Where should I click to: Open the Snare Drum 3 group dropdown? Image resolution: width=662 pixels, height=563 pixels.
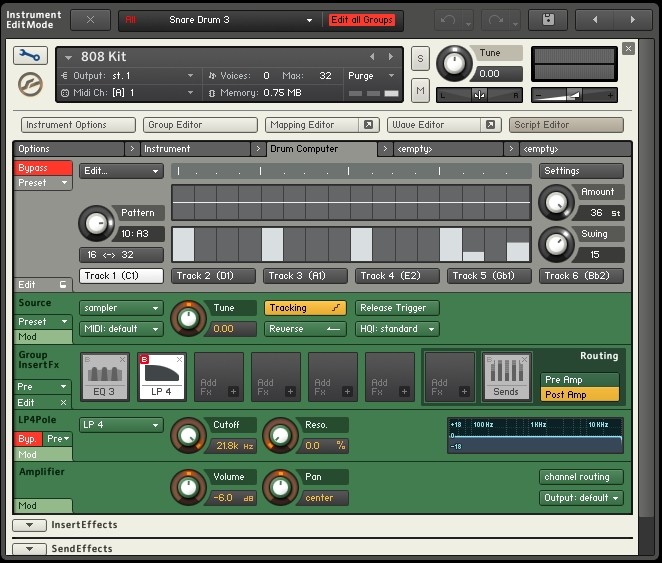[309, 20]
